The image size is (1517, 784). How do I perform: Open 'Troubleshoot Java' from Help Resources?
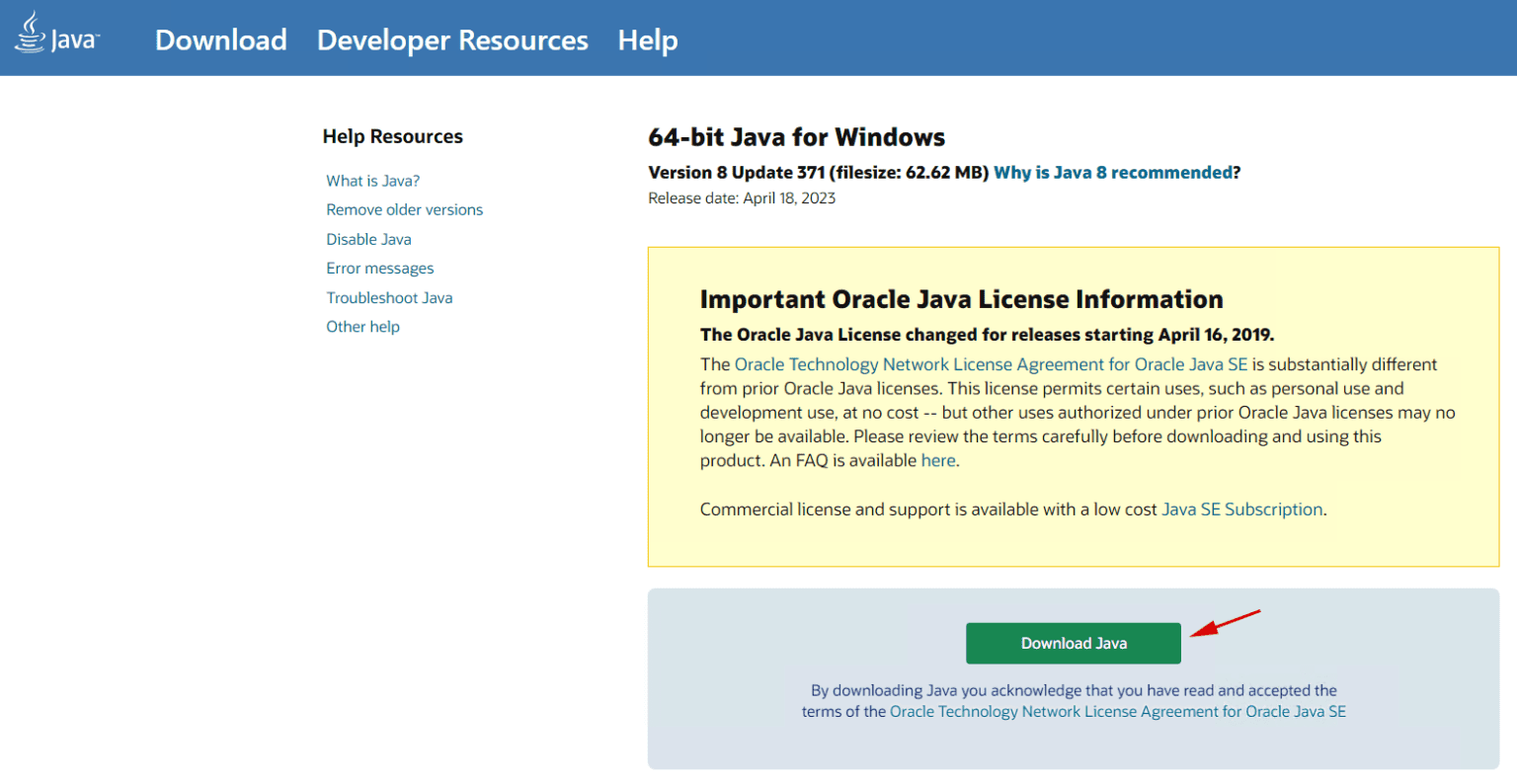[389, 297]
